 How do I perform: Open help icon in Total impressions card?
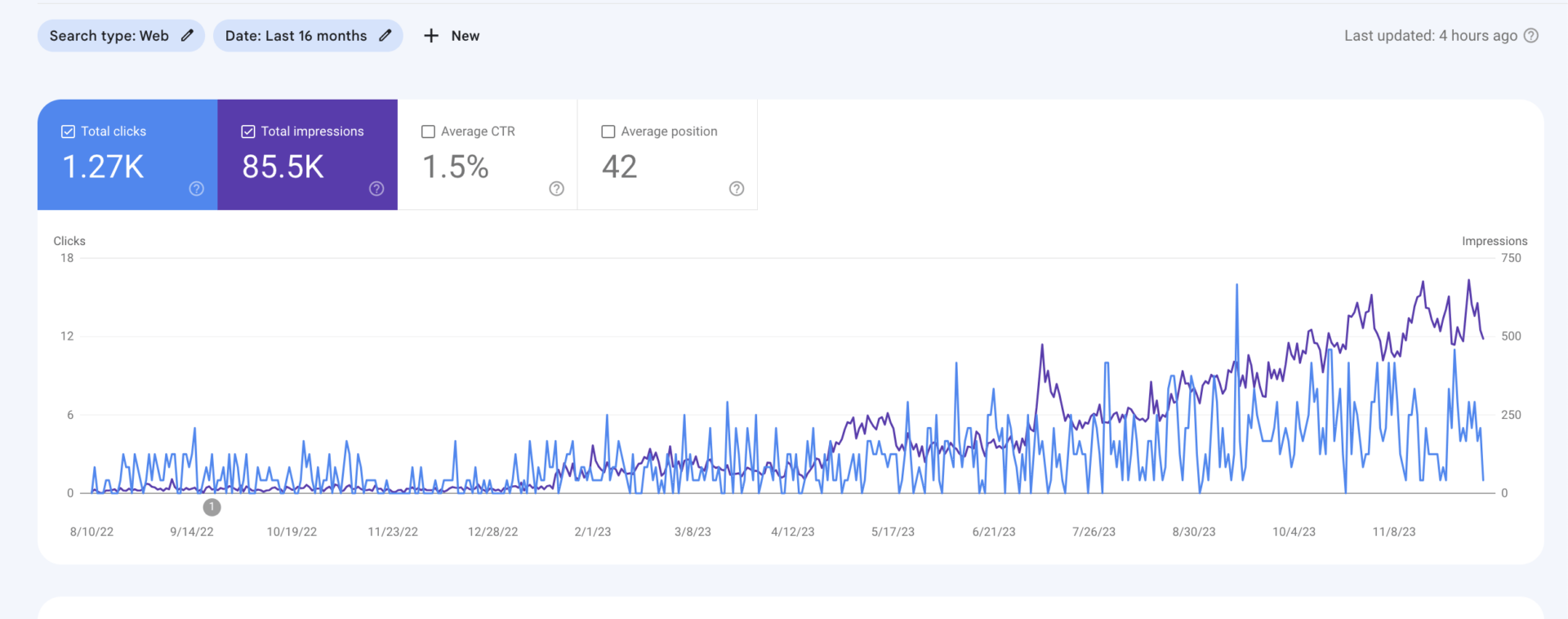[x=376, y=189]
